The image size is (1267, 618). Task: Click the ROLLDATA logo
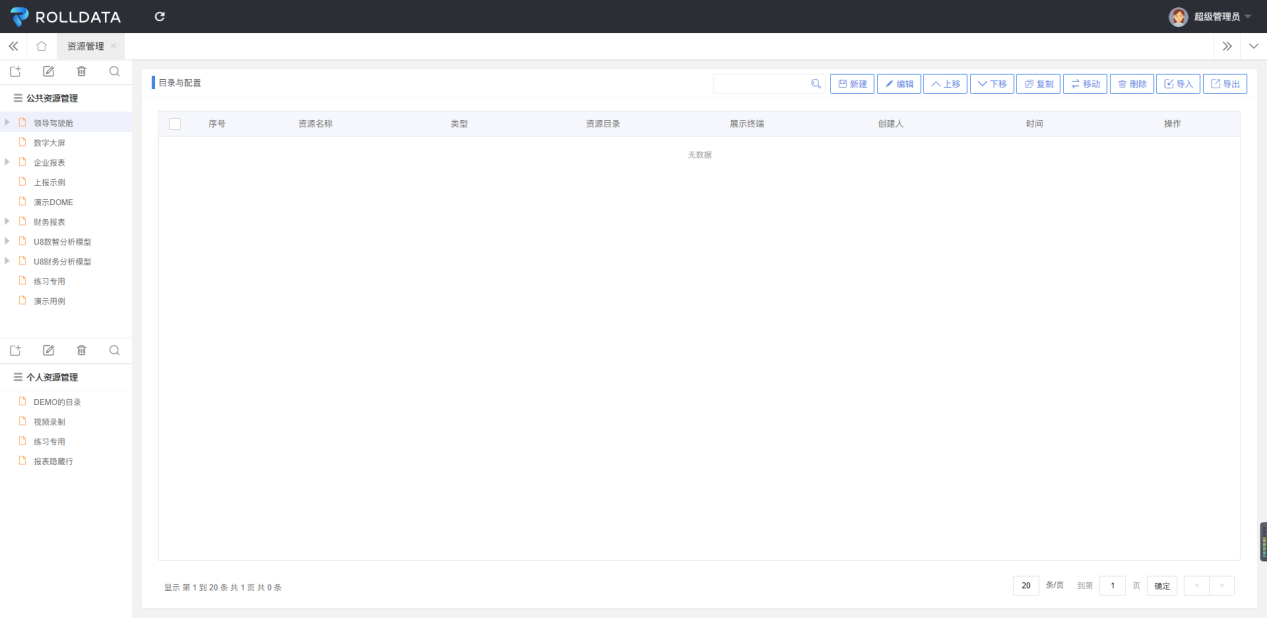pos(65,17)
